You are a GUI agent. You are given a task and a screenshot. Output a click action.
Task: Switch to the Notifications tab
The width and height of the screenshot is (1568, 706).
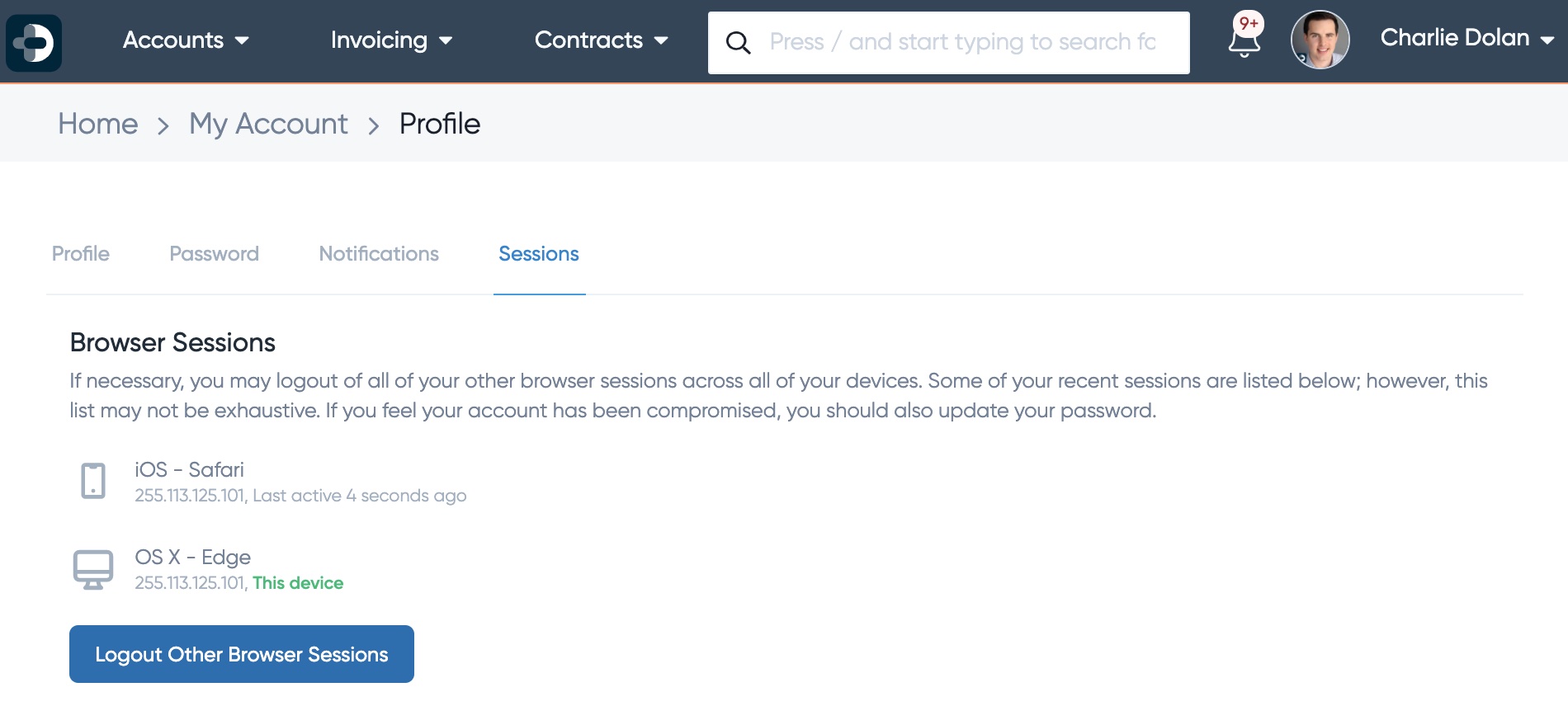point(379,254)
